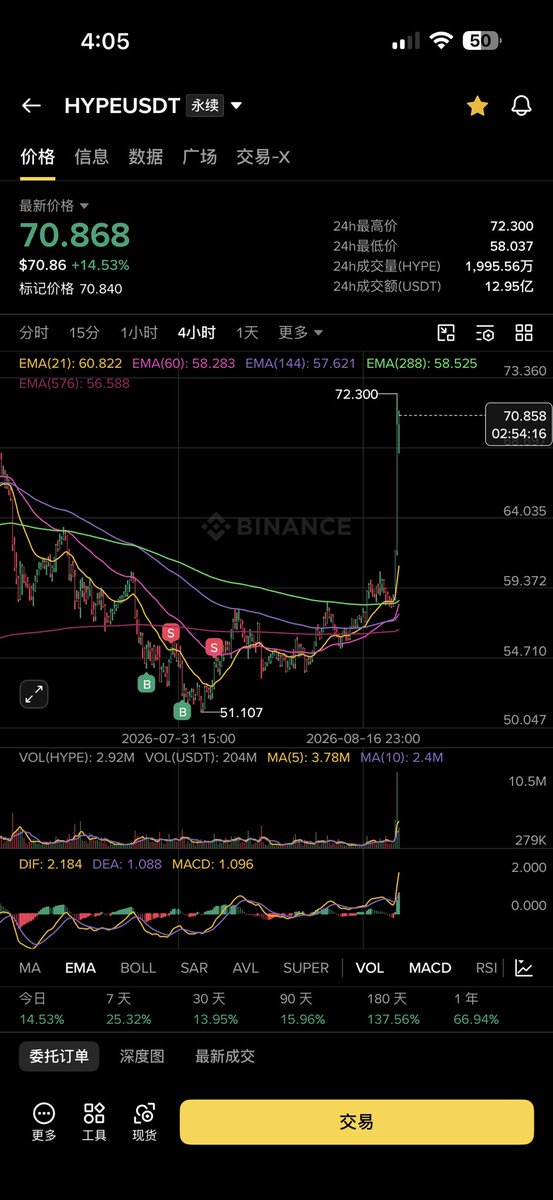Select the 委托订单 tab
Viewport: 553px width, 1200px height.
59,1056
